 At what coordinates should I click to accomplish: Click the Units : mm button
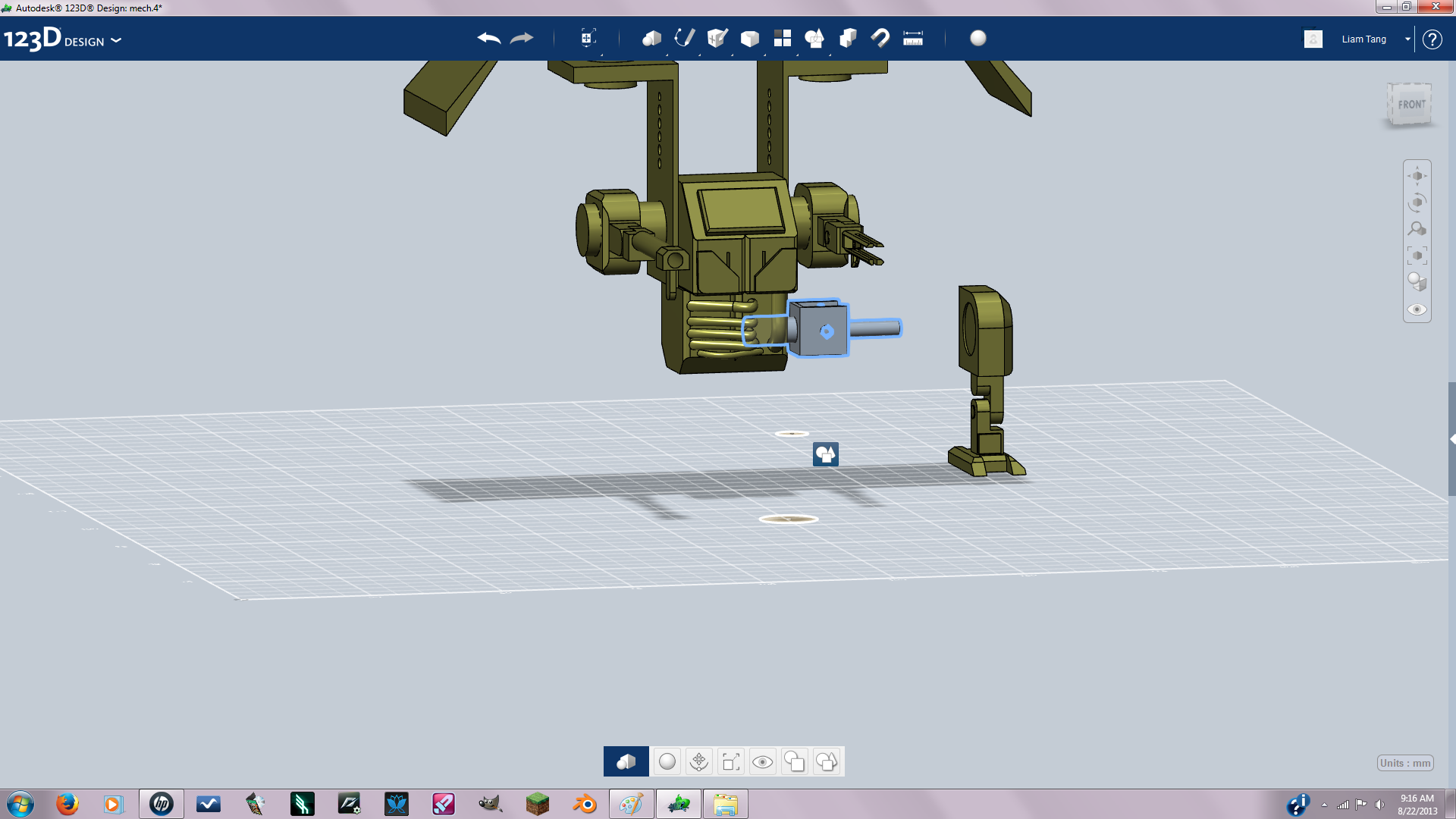coord(1405,763)
